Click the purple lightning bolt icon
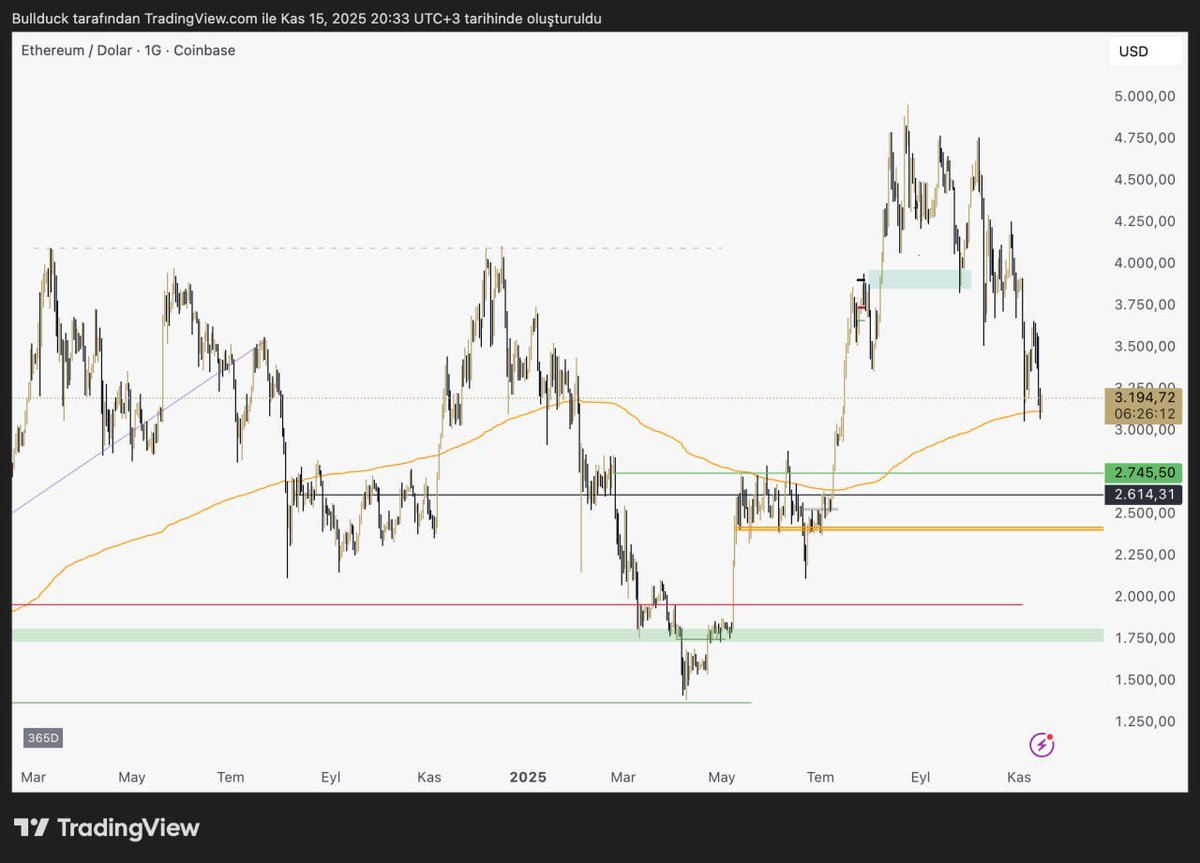This screenshot has height=863, width=1200. point(1042,744)
